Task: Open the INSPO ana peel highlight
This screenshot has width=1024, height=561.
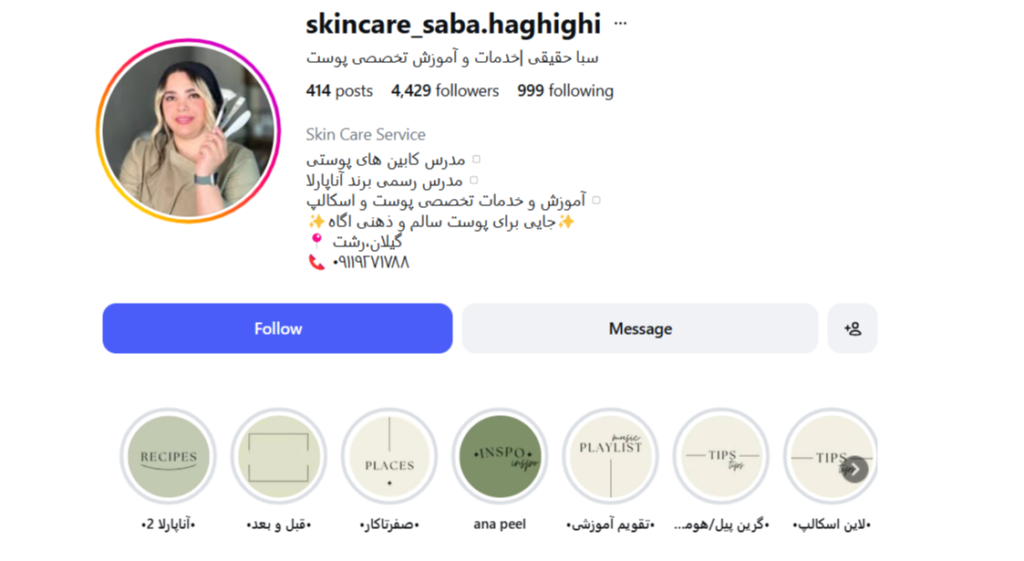Action: tap(500, 457)
